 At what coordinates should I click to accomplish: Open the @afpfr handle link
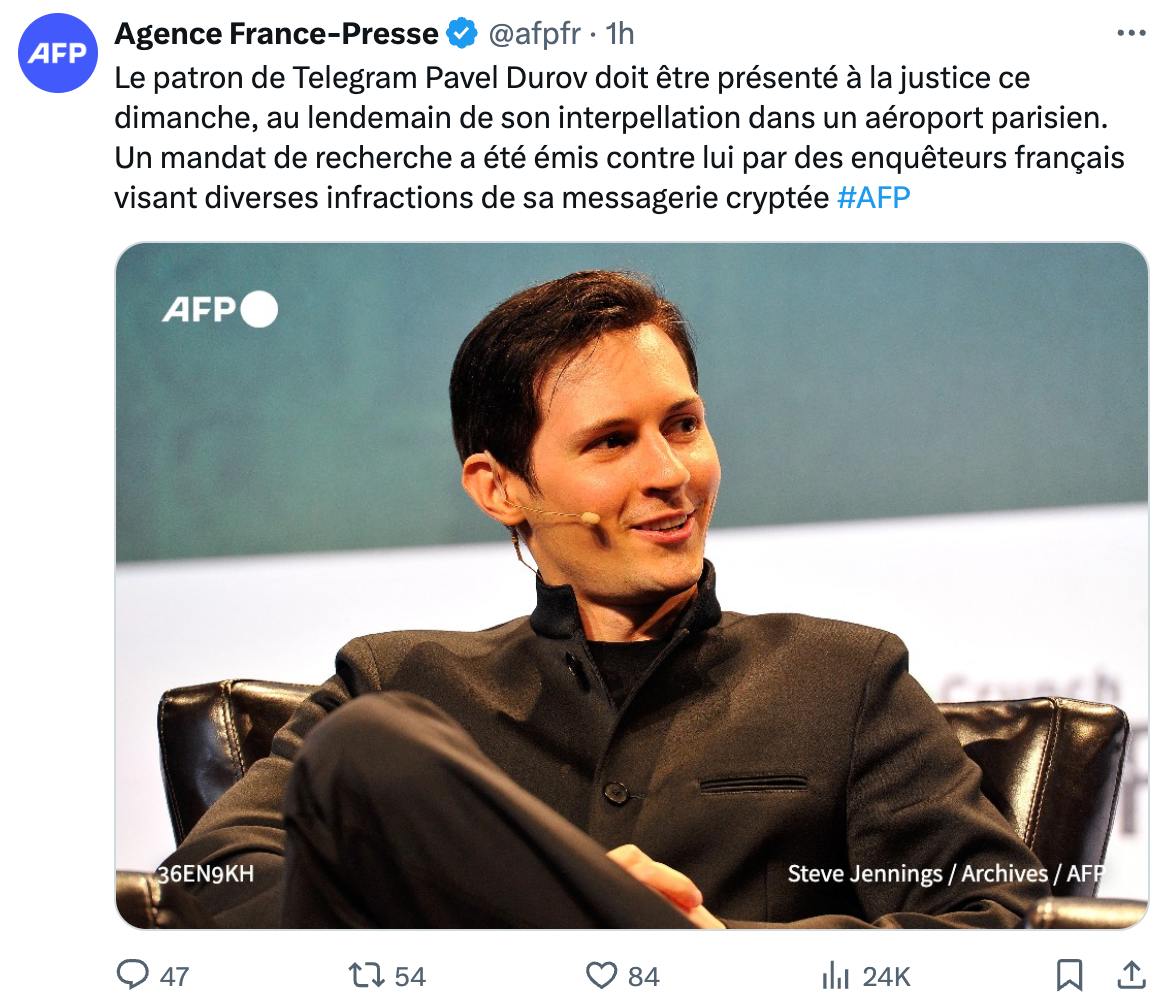click(x=533, y=34)
